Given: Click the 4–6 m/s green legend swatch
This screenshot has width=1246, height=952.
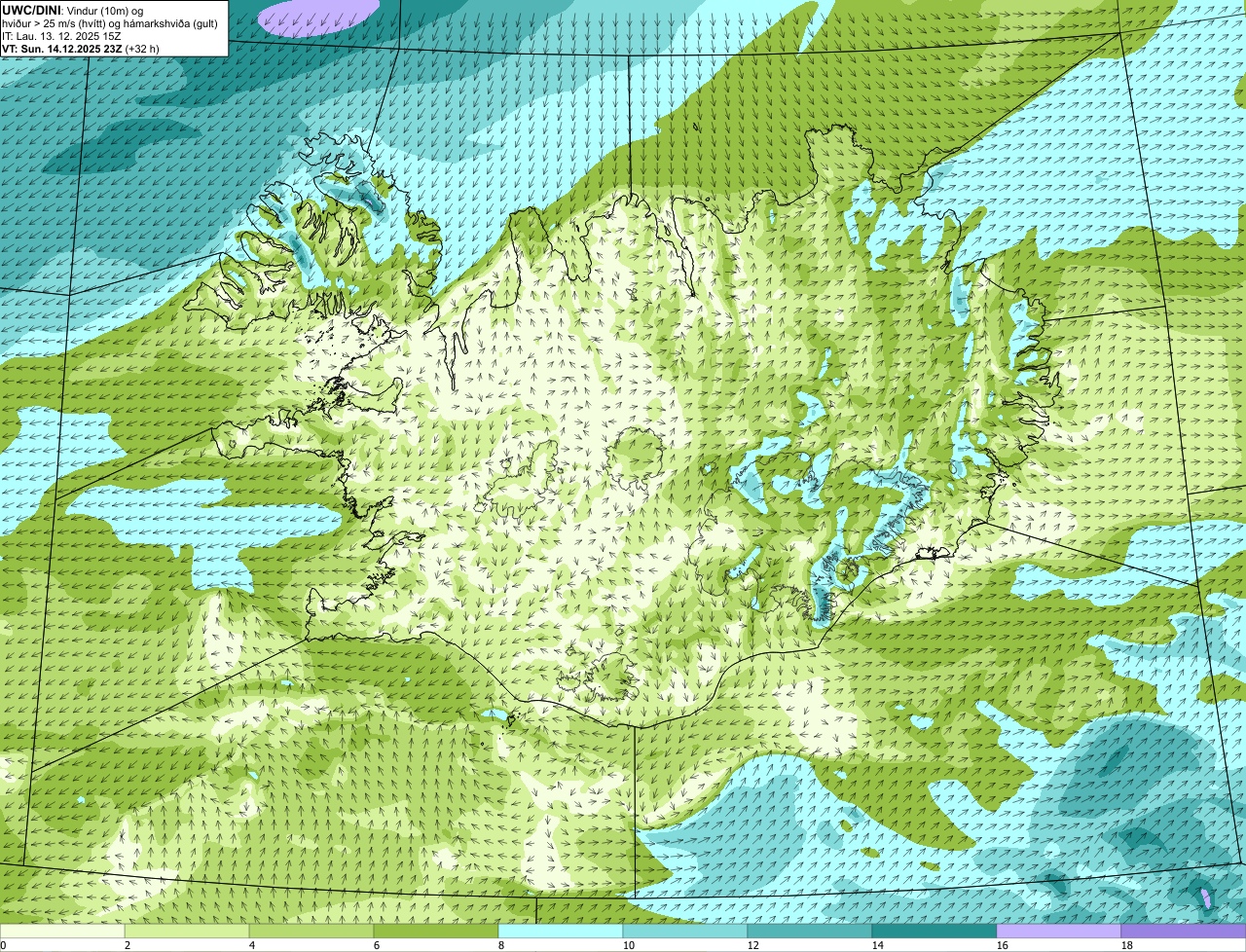Looking at the screenshot, I should (311, 931).
